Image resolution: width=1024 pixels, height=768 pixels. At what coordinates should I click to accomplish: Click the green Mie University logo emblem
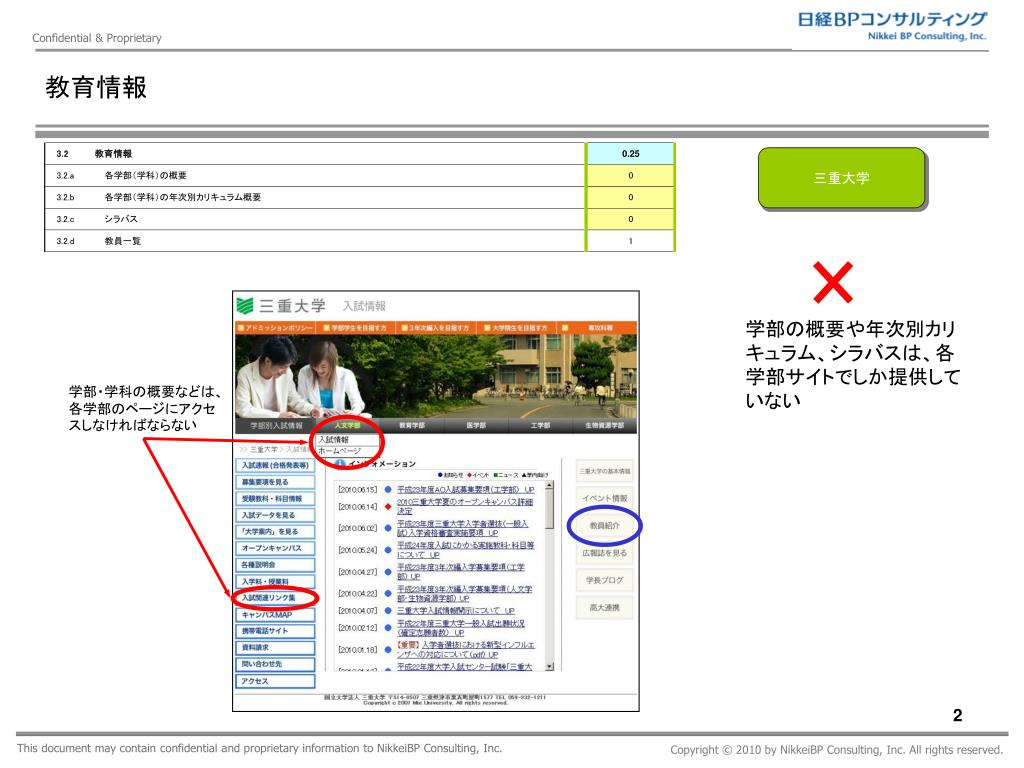(x=245, y=306)
